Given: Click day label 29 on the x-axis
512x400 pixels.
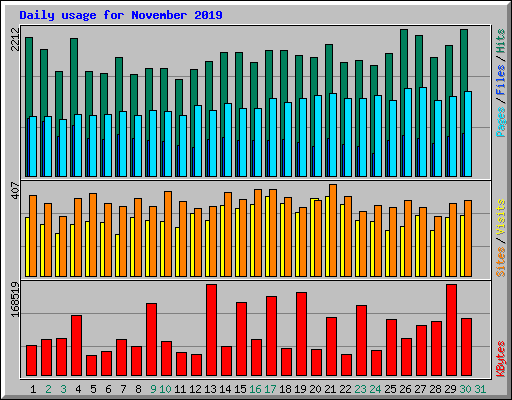Looking at the screenshot, I should 450,389.
